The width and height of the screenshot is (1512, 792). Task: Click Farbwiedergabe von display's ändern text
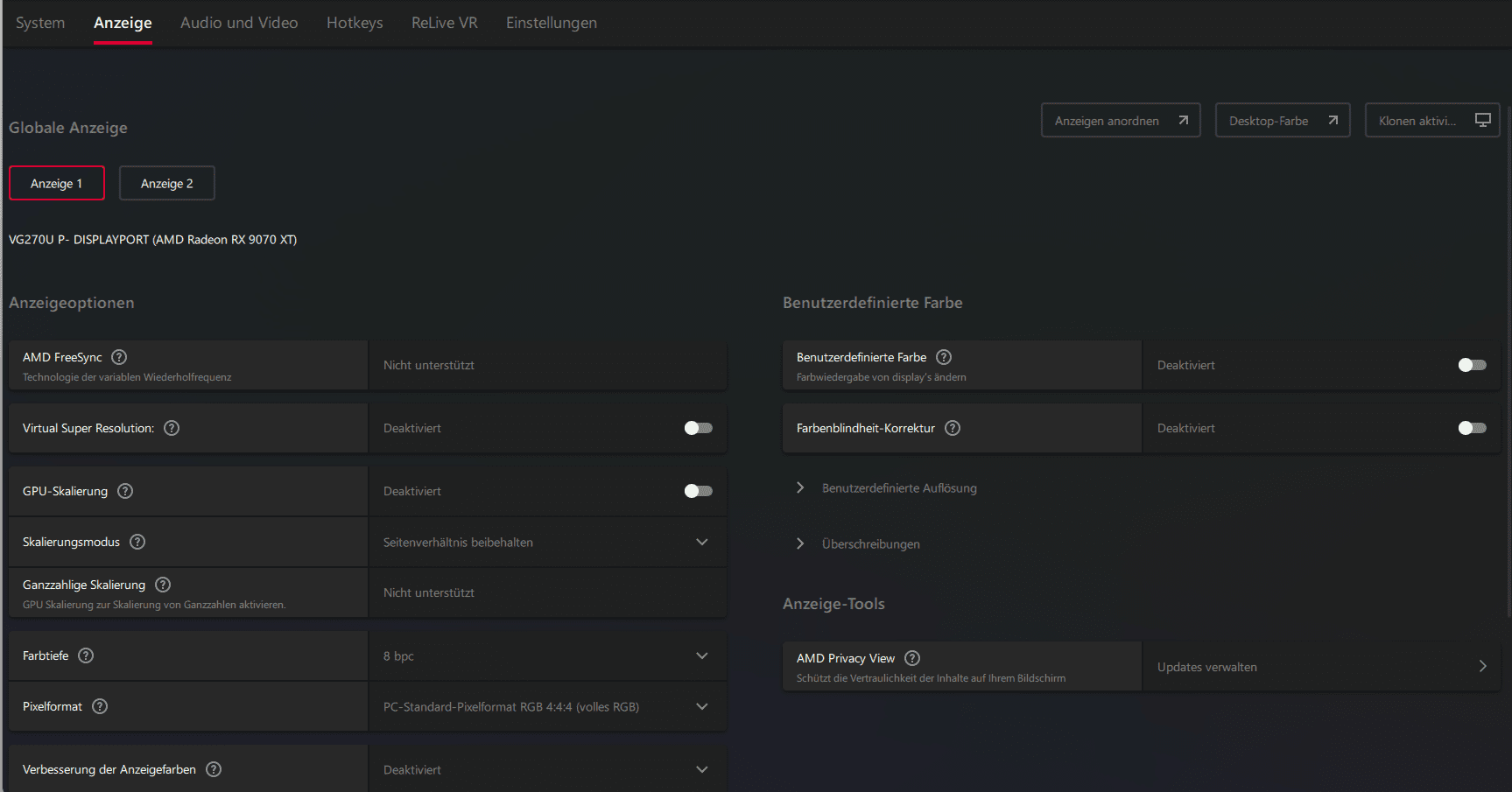coord(882,377)
